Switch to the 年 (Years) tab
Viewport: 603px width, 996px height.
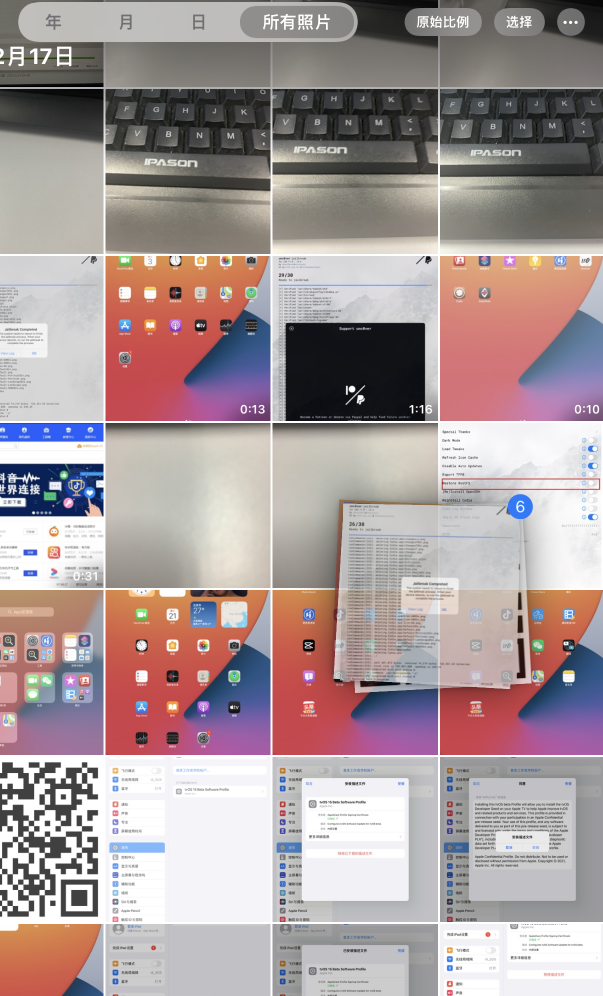53,22
